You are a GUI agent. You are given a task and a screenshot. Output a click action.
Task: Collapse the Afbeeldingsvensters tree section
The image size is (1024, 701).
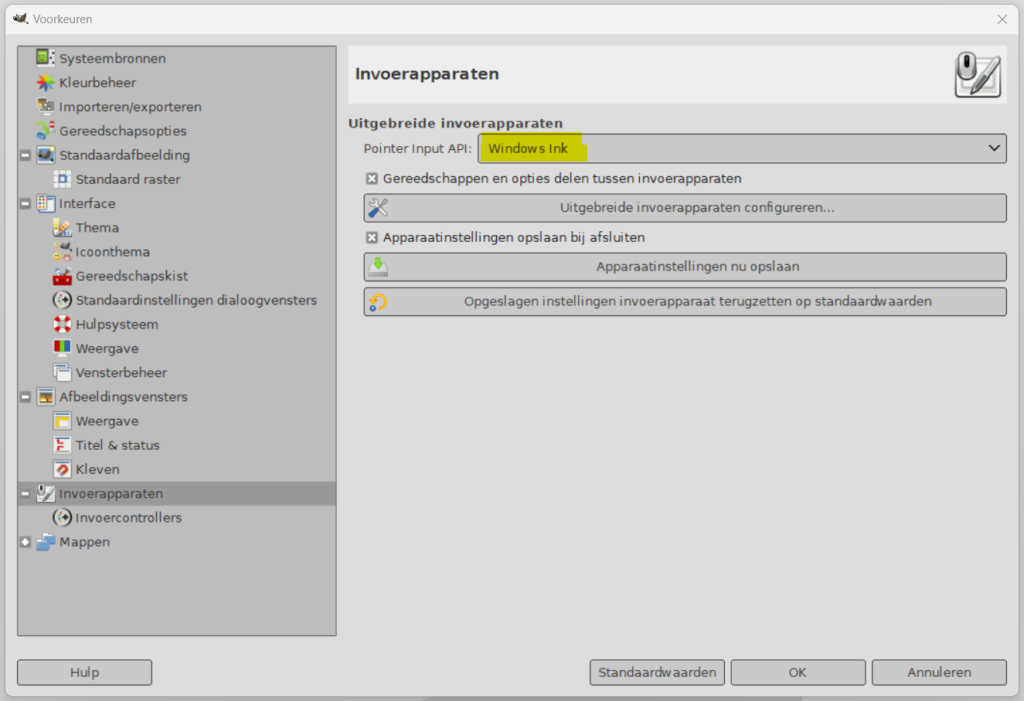coord(25,397)
